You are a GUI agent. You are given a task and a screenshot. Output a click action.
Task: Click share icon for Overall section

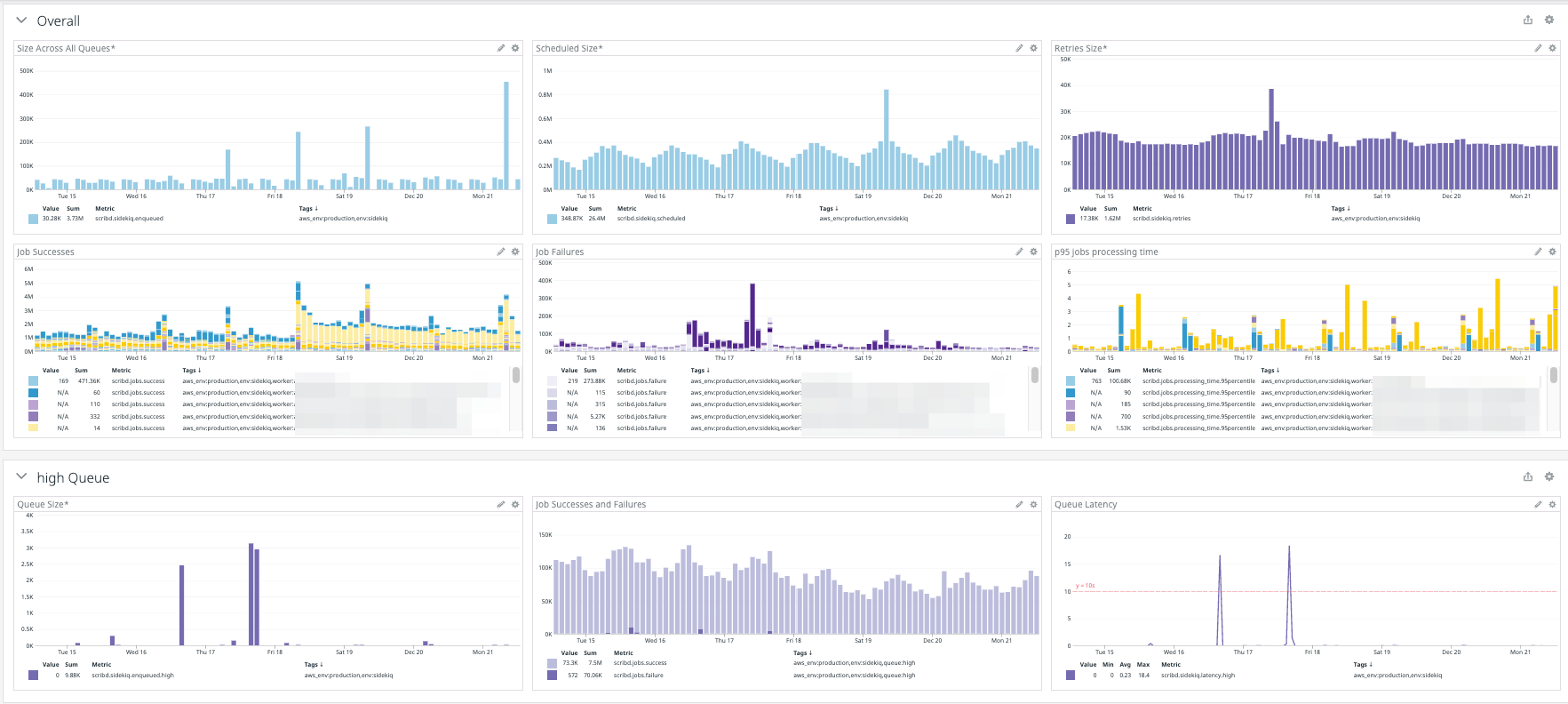(1528, 20)
